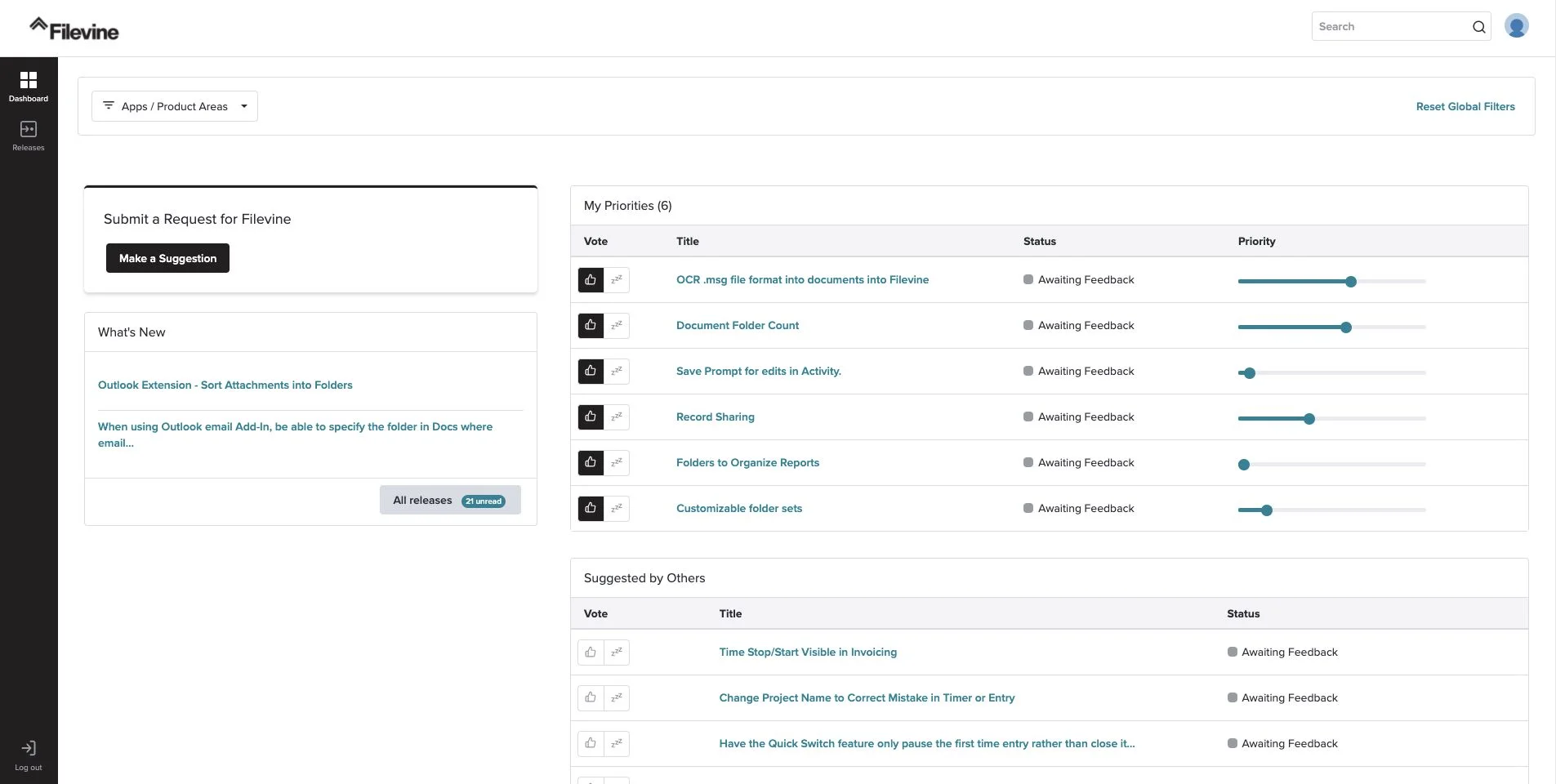Open Document Folder Count request
Viewport: 1556px width, 784px height.
coord(738,325)
